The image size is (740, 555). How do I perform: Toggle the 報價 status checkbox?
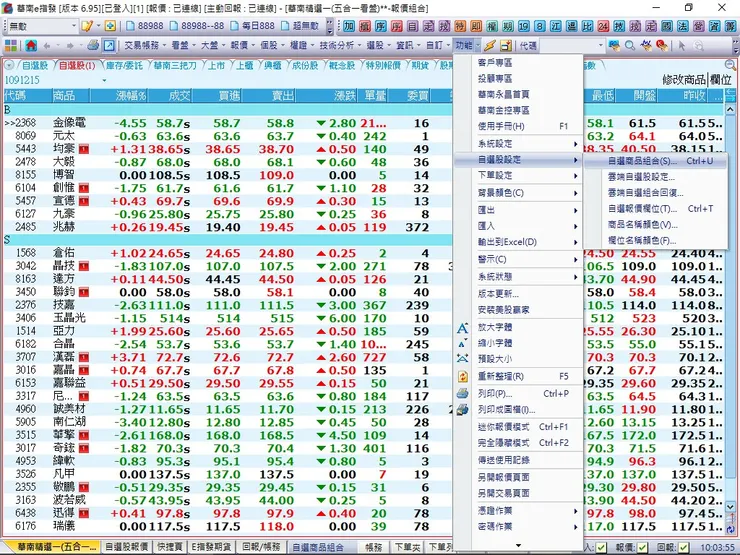643,547
